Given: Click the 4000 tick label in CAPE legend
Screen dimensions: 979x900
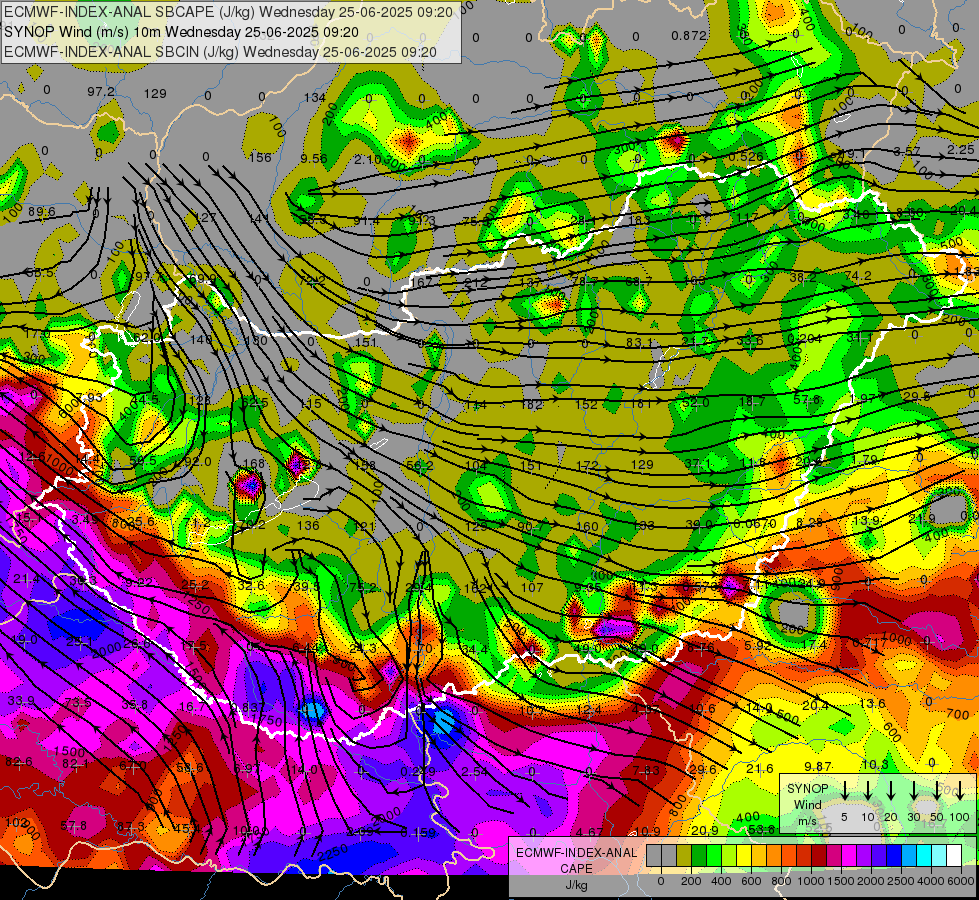Looking at the screenshot, I should (930, 881).
